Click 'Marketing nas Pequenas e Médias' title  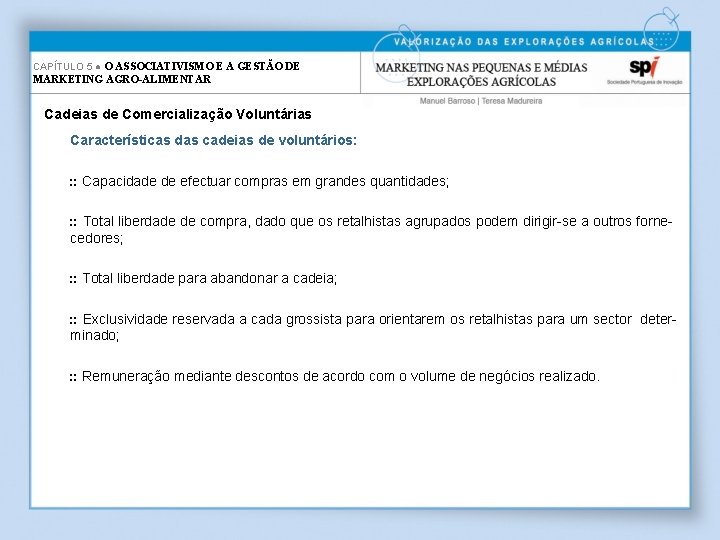(481, 68)
